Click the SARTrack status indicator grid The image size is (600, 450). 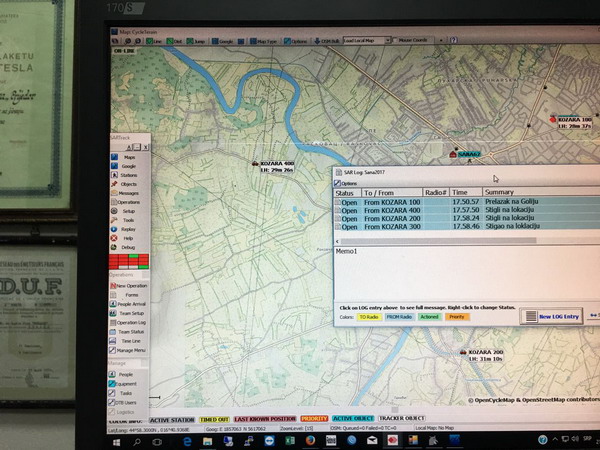click(x=129, y=261)
